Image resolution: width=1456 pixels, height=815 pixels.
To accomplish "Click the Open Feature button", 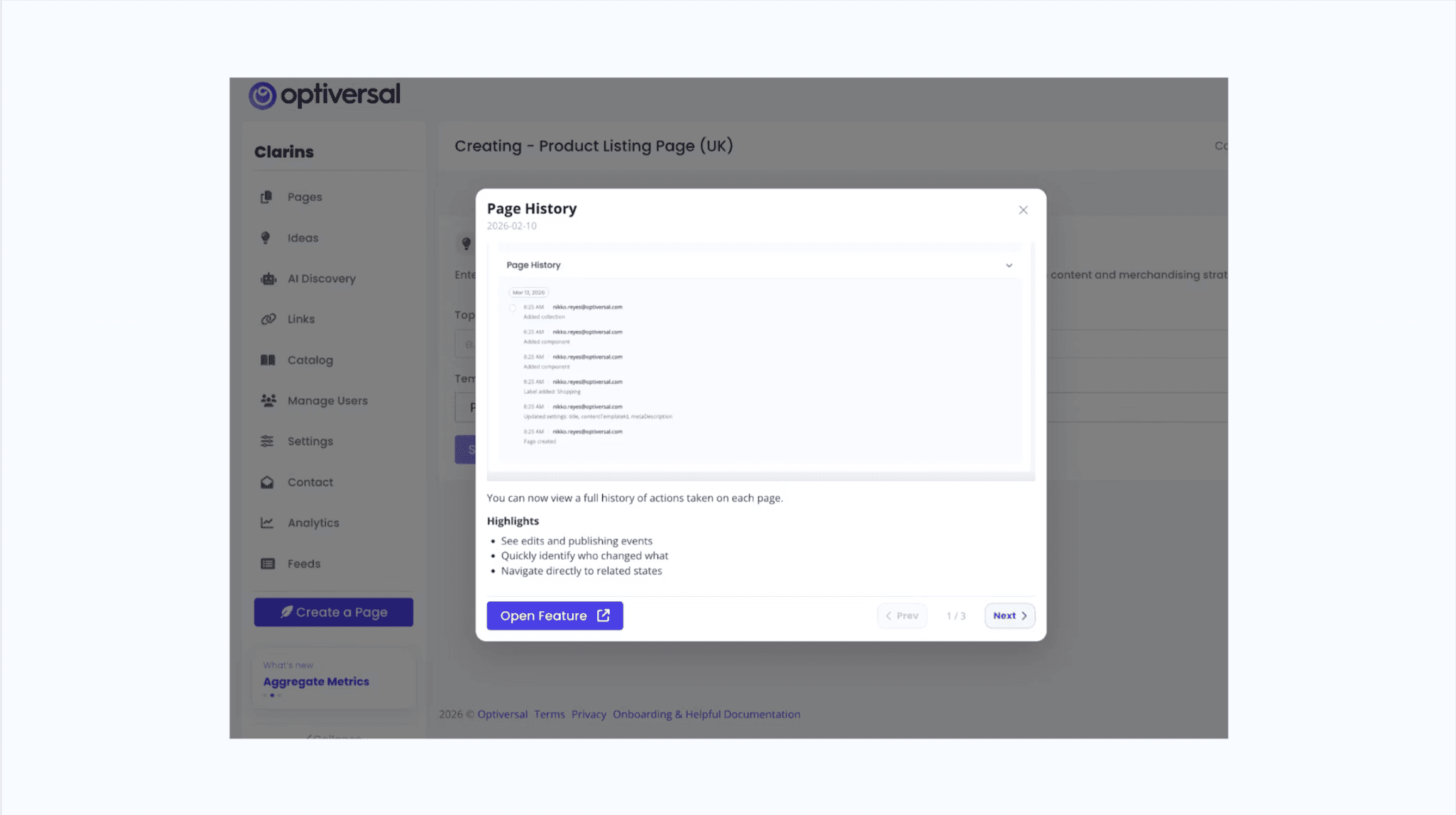I will (554, 616).
